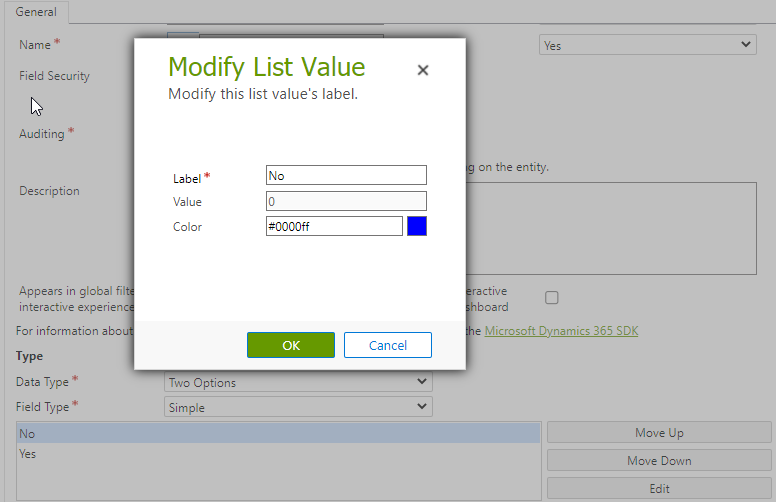Click the OK button
The width and height of the screenshot is (776, 502).
pyautogui.click(x=291, y=345)
